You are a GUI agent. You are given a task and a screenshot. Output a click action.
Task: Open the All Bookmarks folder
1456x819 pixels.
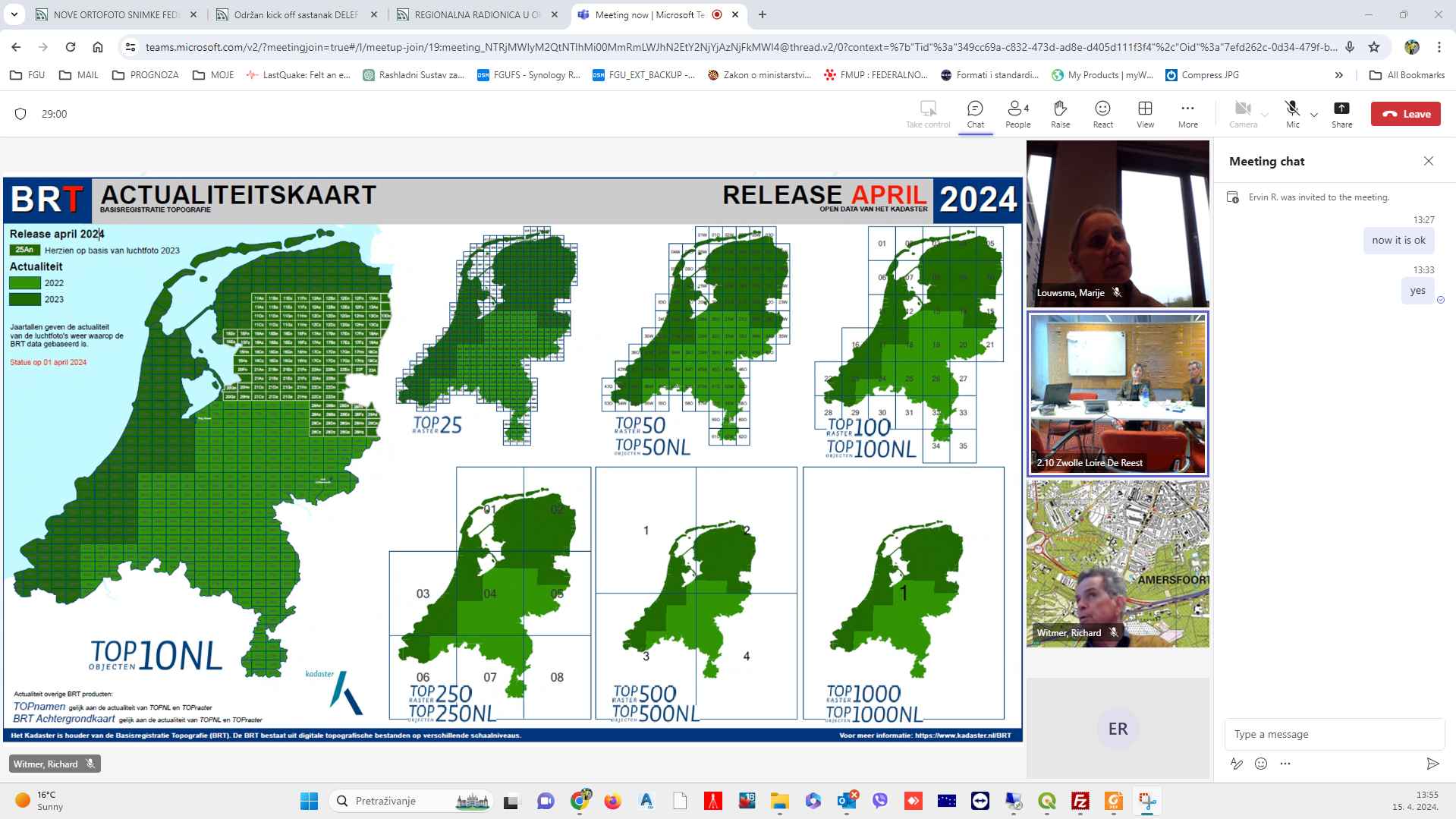pyautogui.click(x=1407, y=75)
